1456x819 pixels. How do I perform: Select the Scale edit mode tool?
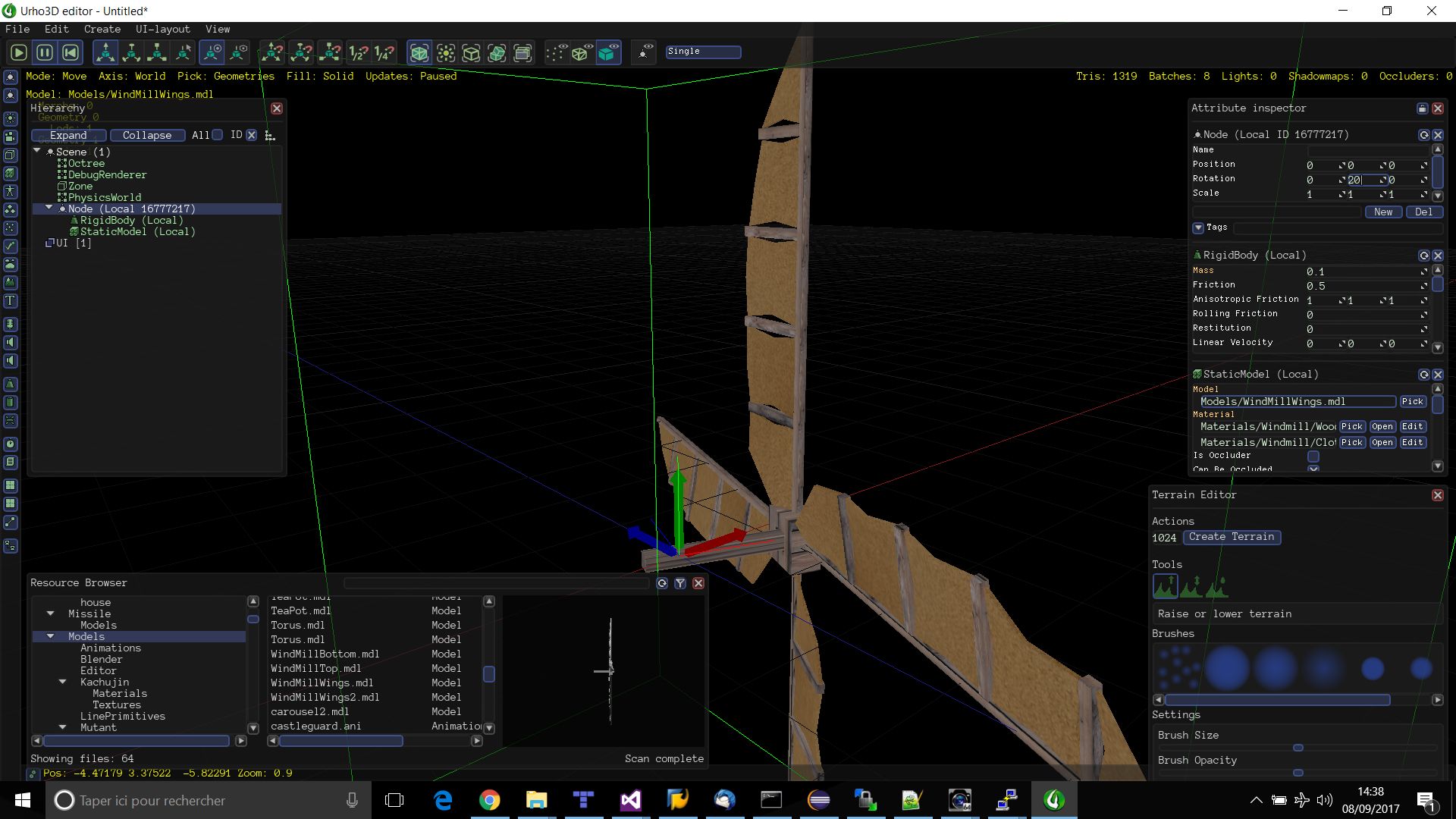[x=157, y=52]
